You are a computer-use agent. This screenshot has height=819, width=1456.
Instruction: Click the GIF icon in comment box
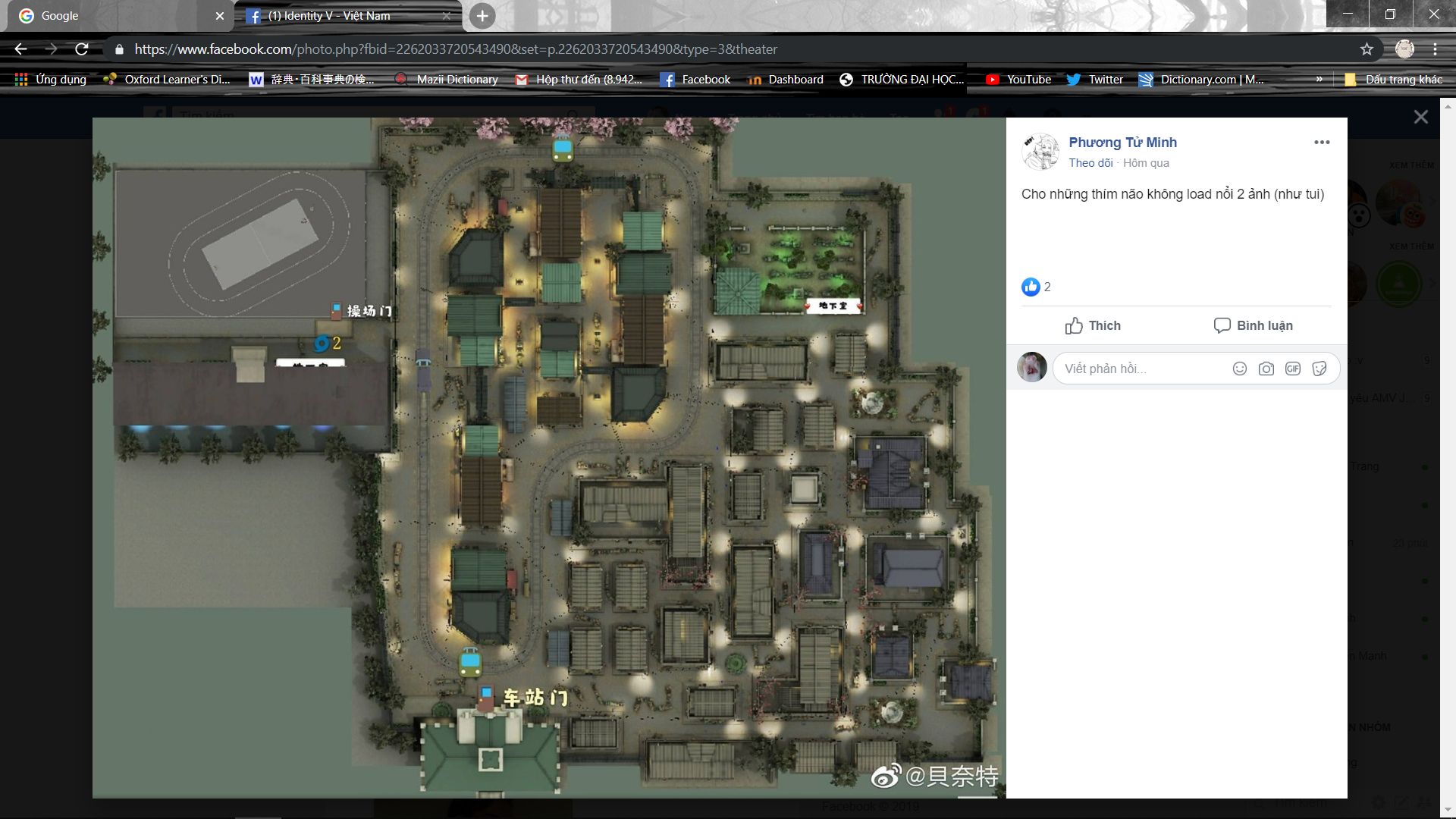click(x=1293, y=369)
